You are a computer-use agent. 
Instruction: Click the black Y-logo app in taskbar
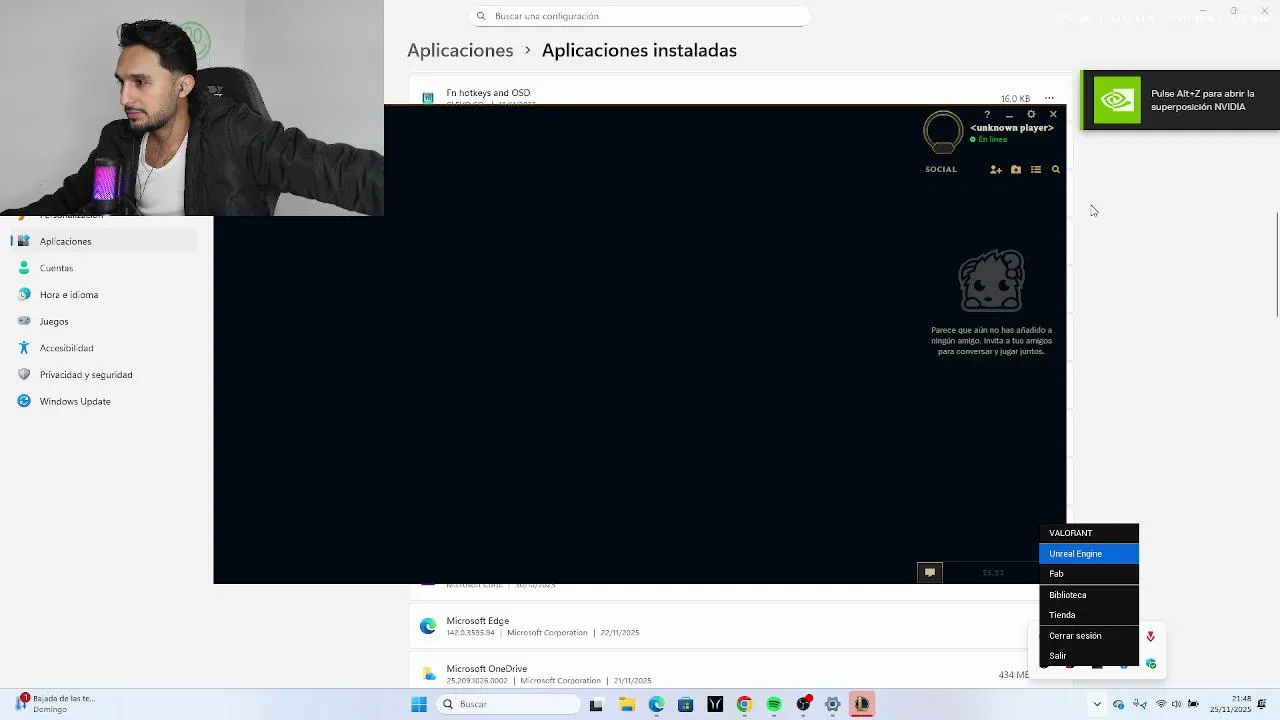715,704
